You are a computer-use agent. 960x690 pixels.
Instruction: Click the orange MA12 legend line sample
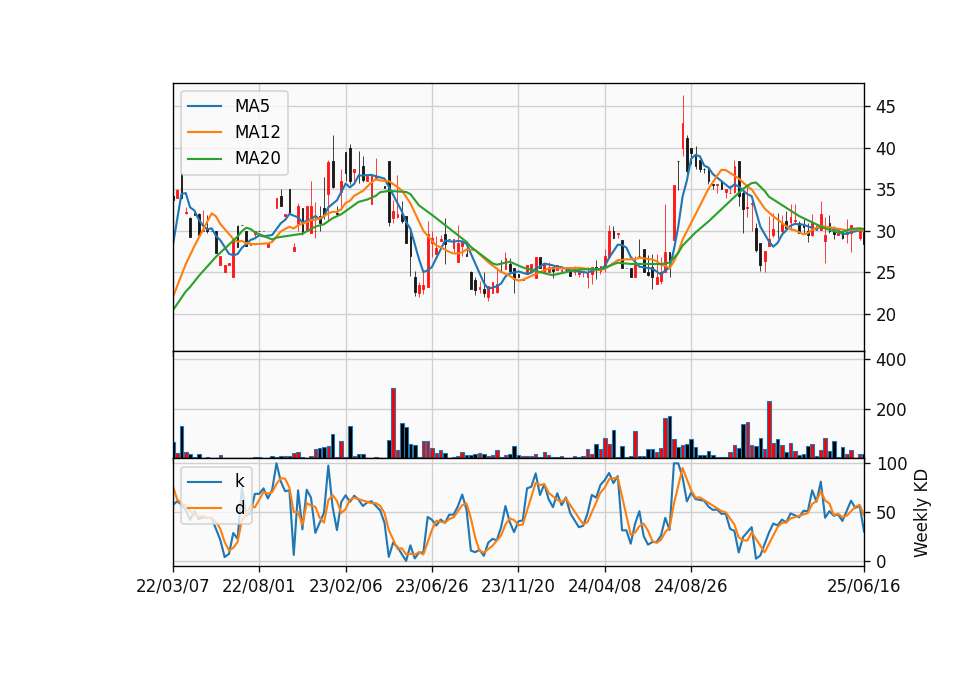204,132
